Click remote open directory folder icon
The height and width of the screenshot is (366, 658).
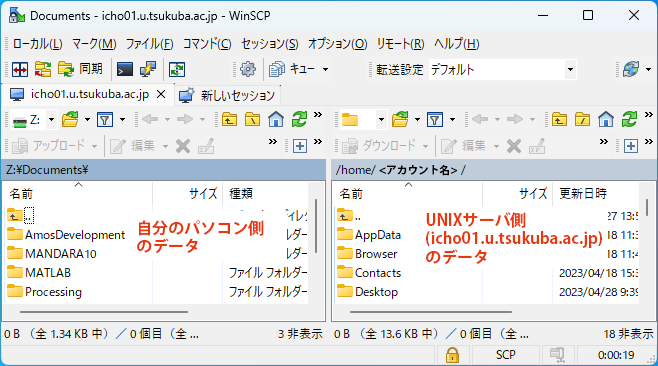[400, 120]
